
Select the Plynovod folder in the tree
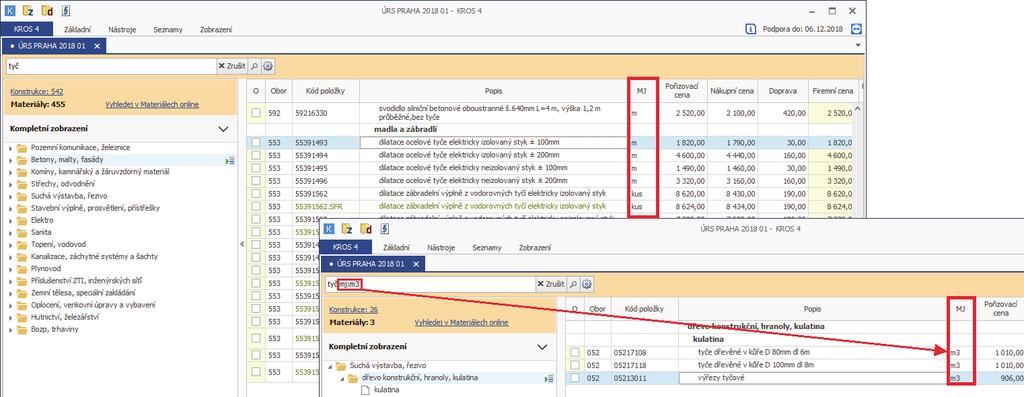tap(45, 268)
